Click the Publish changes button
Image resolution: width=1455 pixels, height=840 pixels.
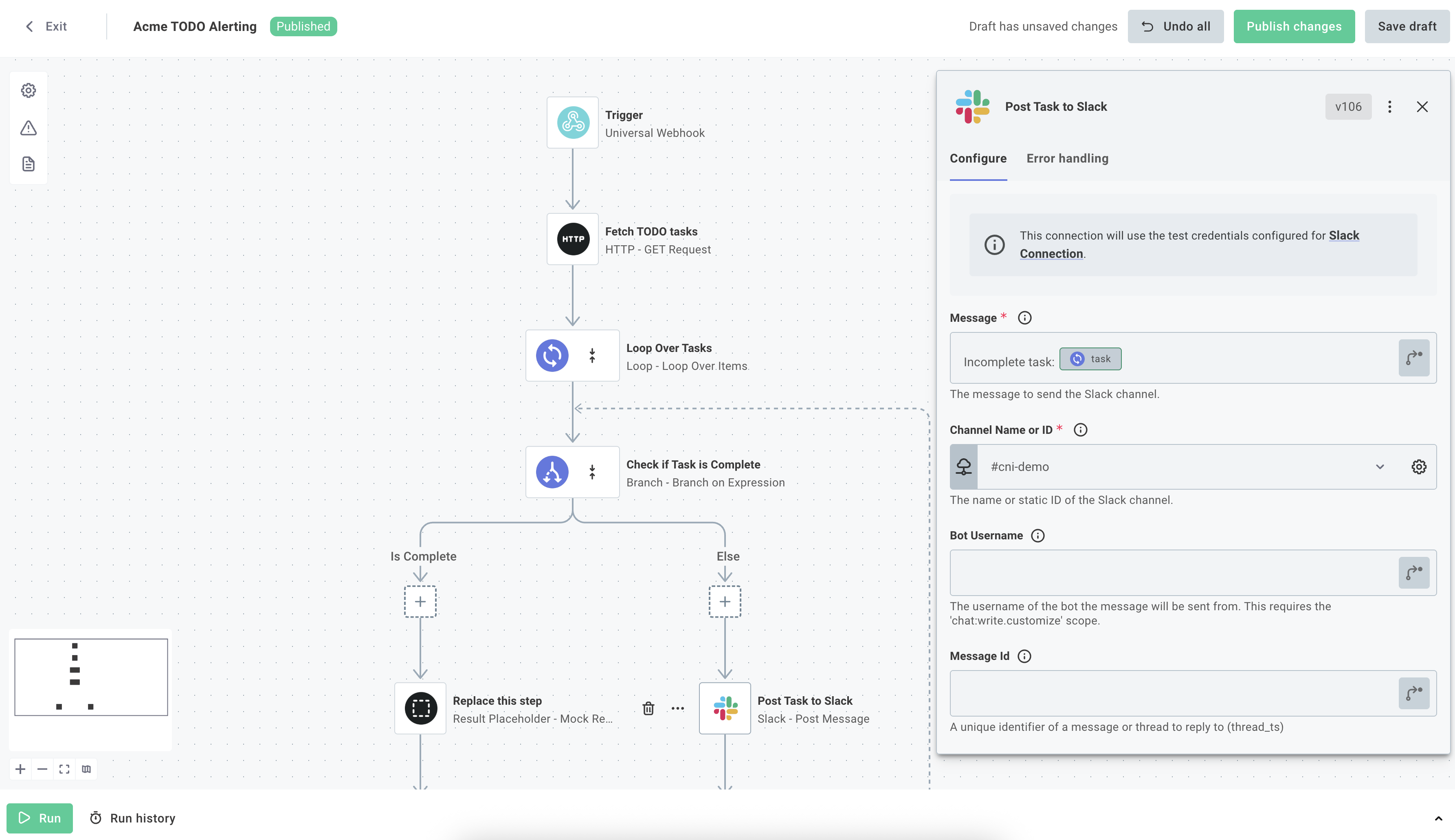tap(1294, 26)
